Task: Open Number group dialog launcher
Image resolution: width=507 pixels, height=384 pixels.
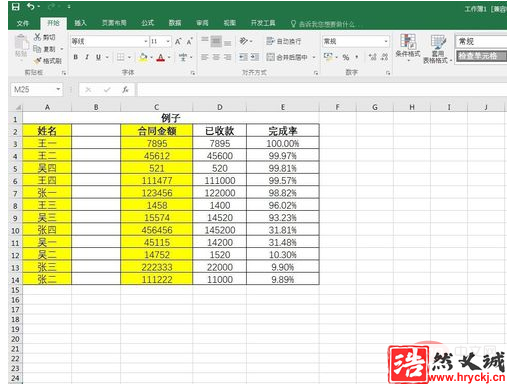Action: point(388,73)
